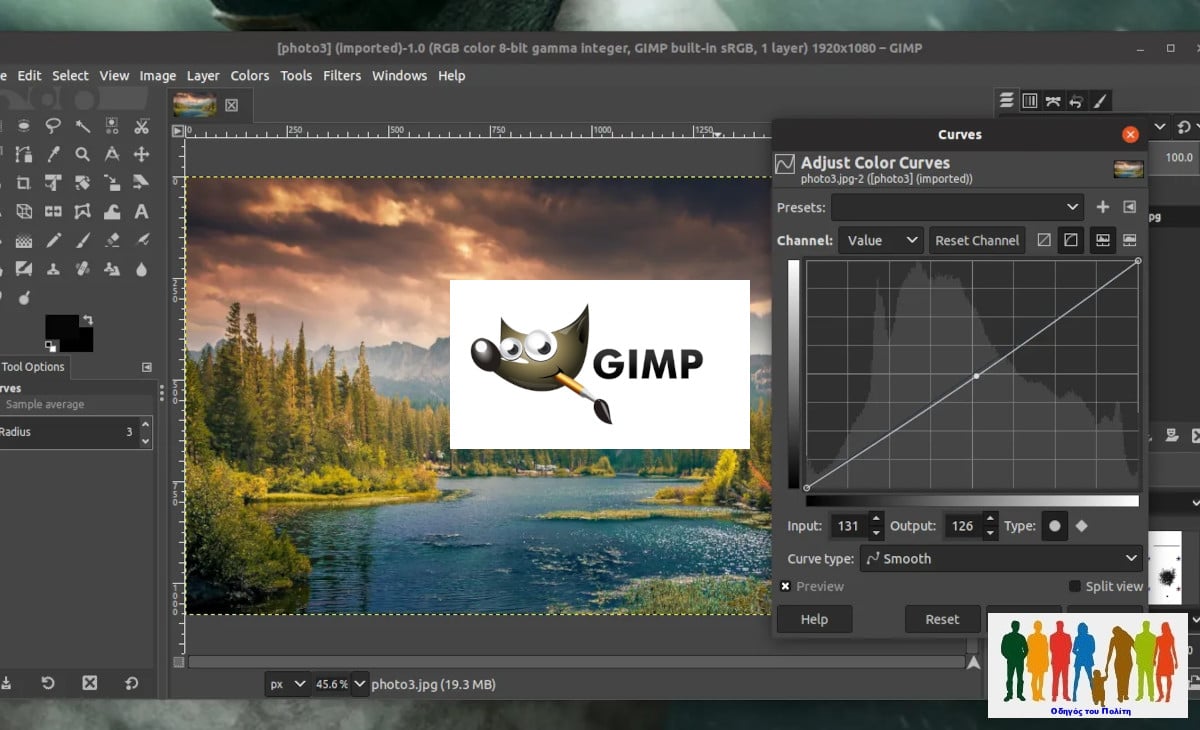Close the photo3 image tab
This screenshot has height=730, width=1200.
pos(232,105)
